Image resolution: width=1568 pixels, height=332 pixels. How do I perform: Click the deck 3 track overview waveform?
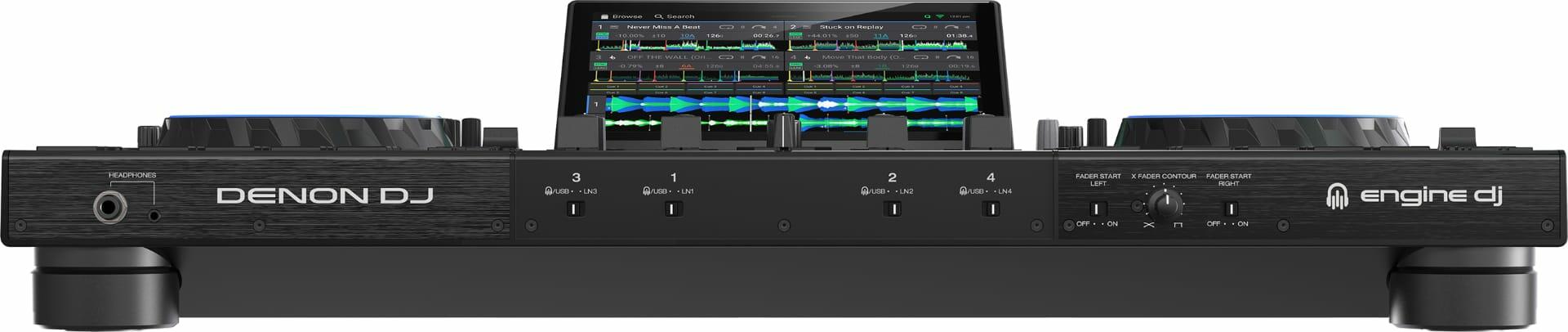(688, 76)
